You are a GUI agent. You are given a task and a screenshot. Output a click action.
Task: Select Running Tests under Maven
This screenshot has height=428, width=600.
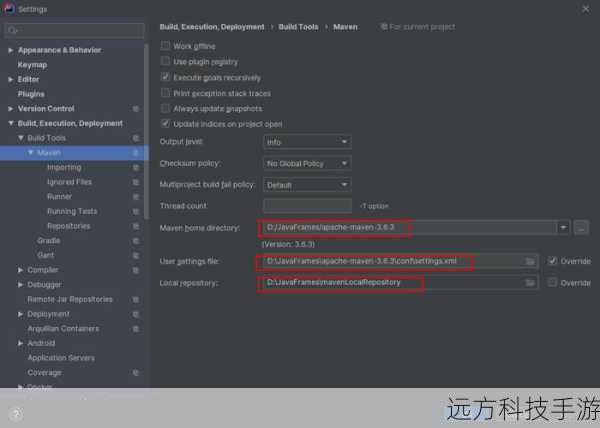(72, 212)
